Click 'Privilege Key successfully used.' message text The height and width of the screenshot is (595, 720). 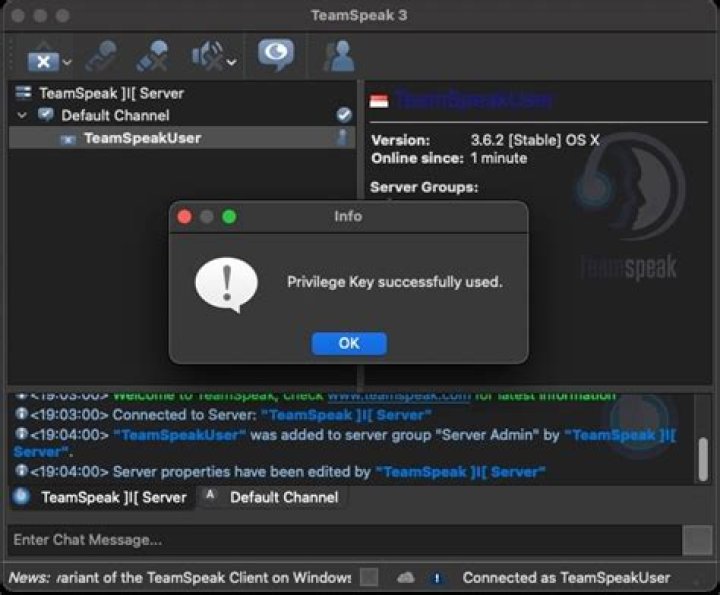[x=395, y=281]
